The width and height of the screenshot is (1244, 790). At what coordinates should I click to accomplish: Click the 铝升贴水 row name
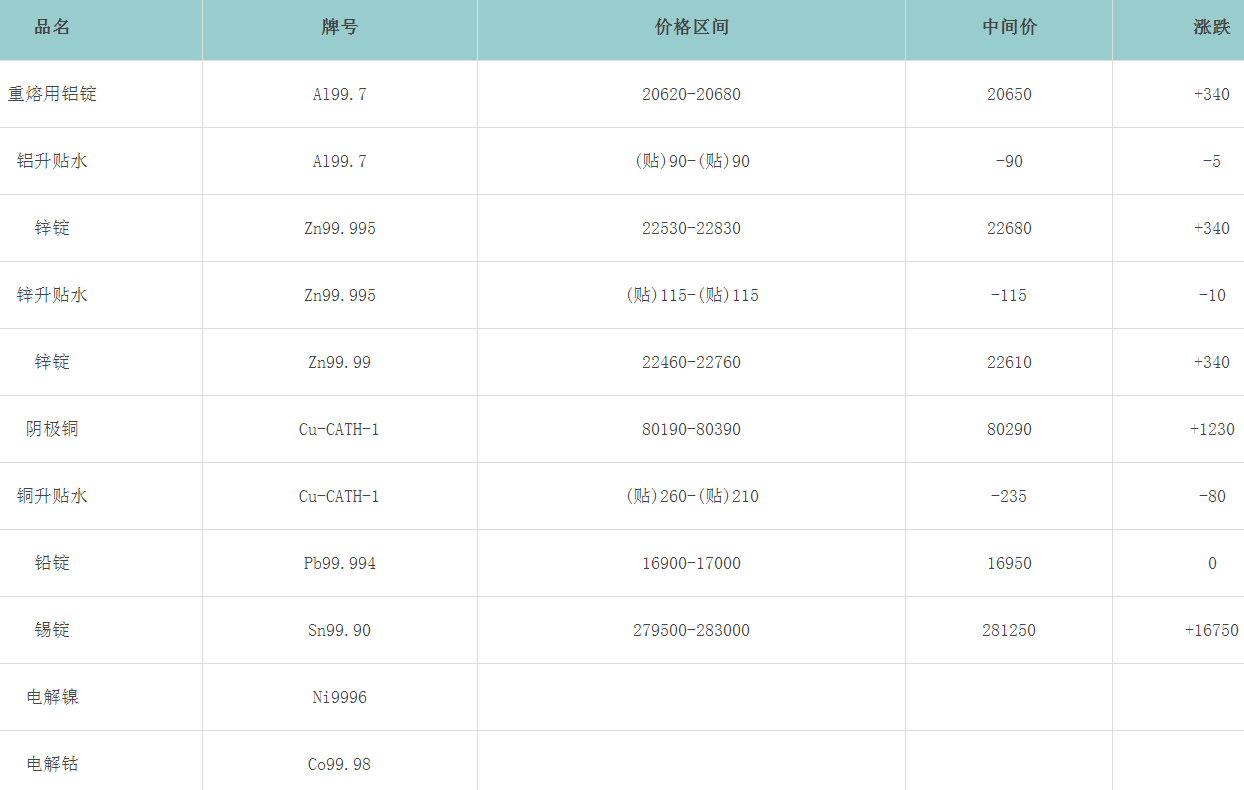pos(52,161)
